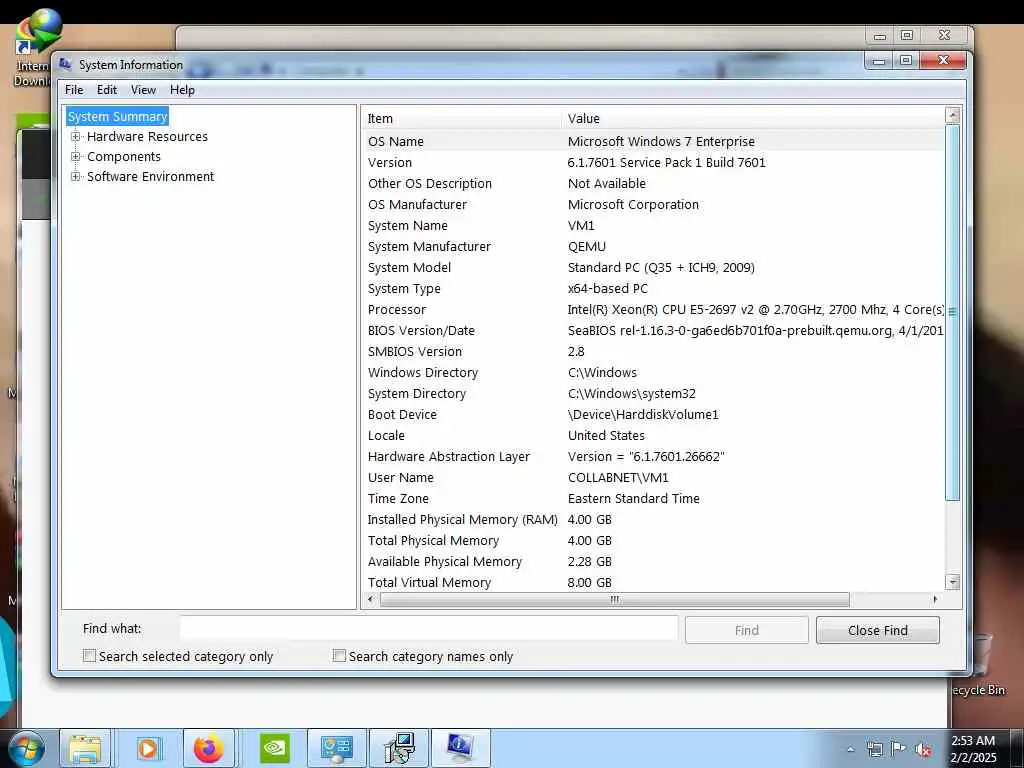Click the Close Find button
1024x768 pixels.
(x=878, y=630)
